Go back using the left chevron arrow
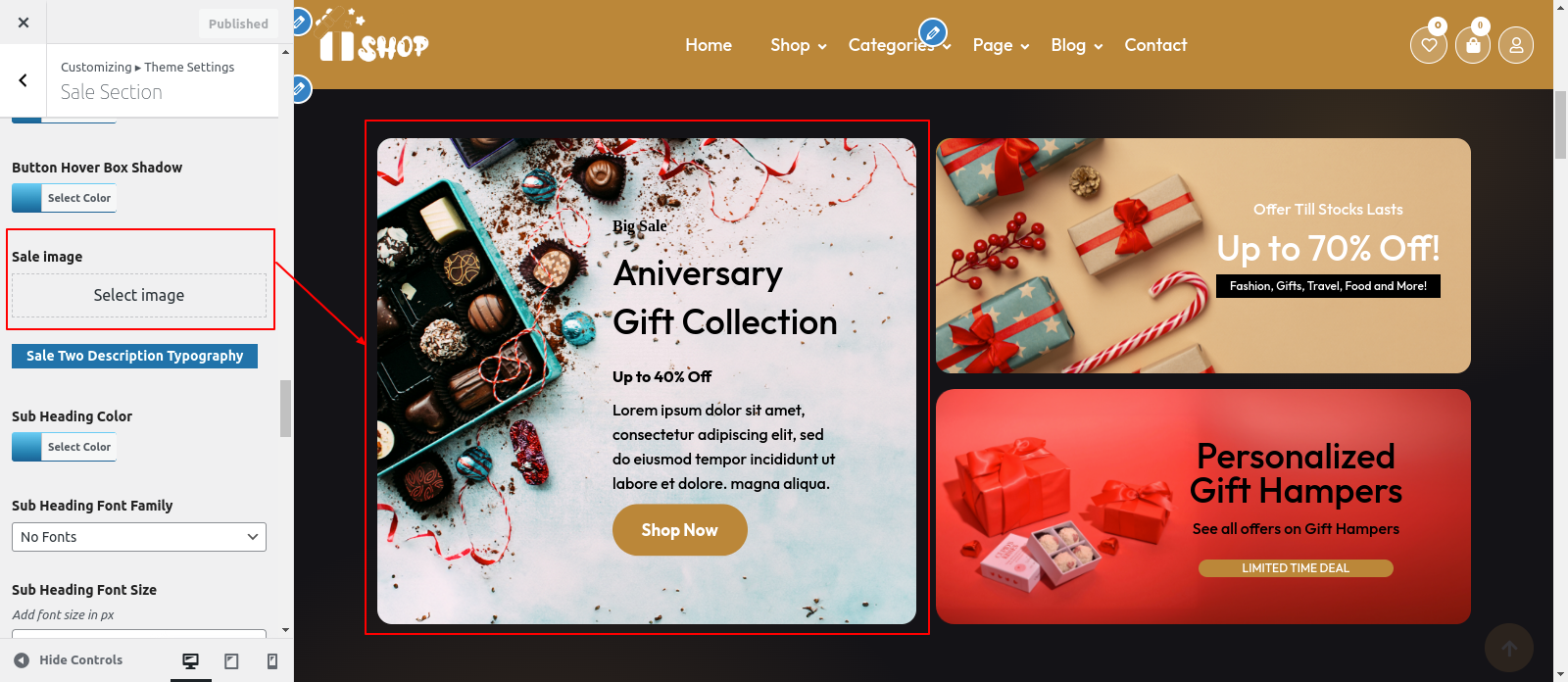This screenshot has height=682, width=1568. [x=24, y=81]
